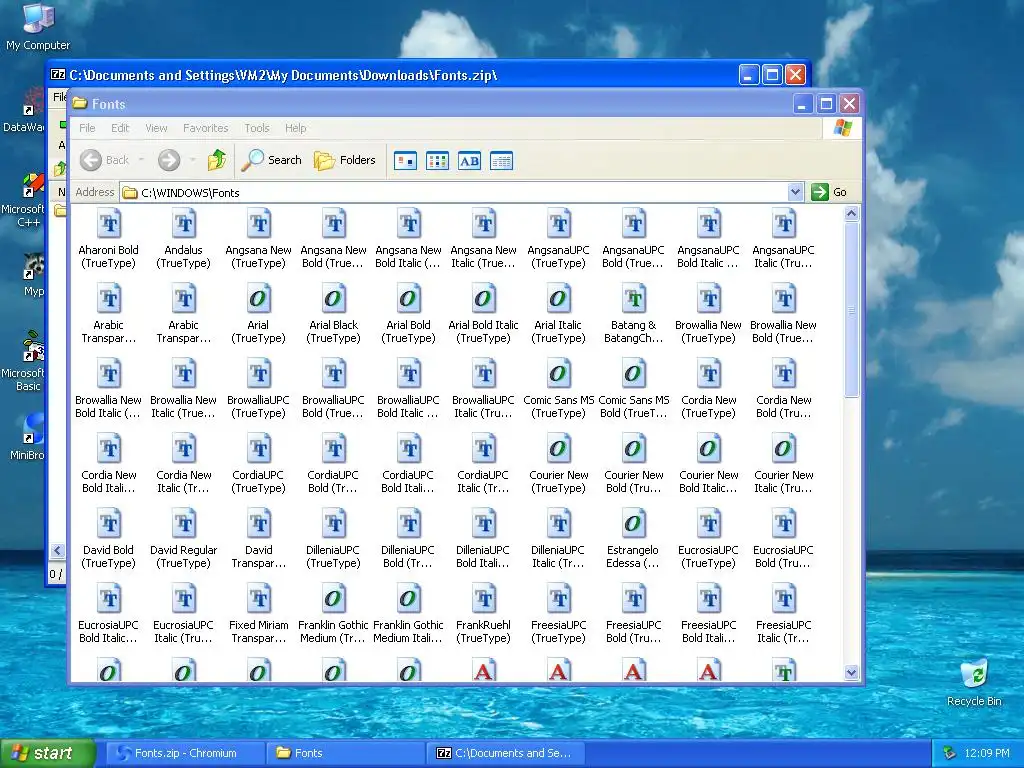Select the DilleniaUPC (TrueType) font icon
Image resolution: width=1024 pixels, height=768 pixels.
click(334, 524)
